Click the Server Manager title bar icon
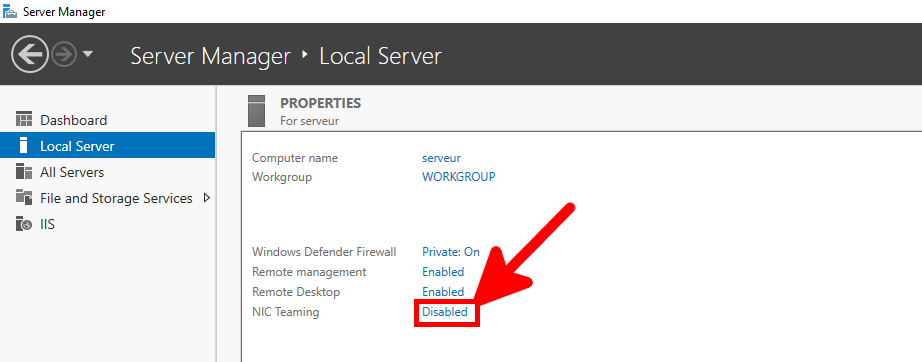The height and width of the screenshot is (362, 922). (x=10, y=11)
